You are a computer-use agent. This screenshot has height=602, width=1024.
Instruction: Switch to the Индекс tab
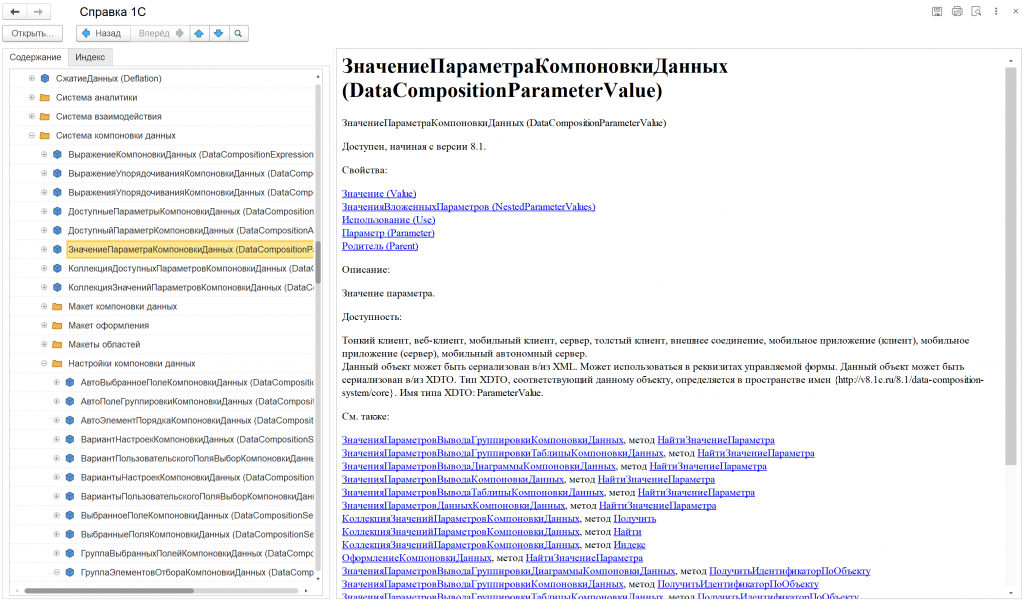point(90,57)
